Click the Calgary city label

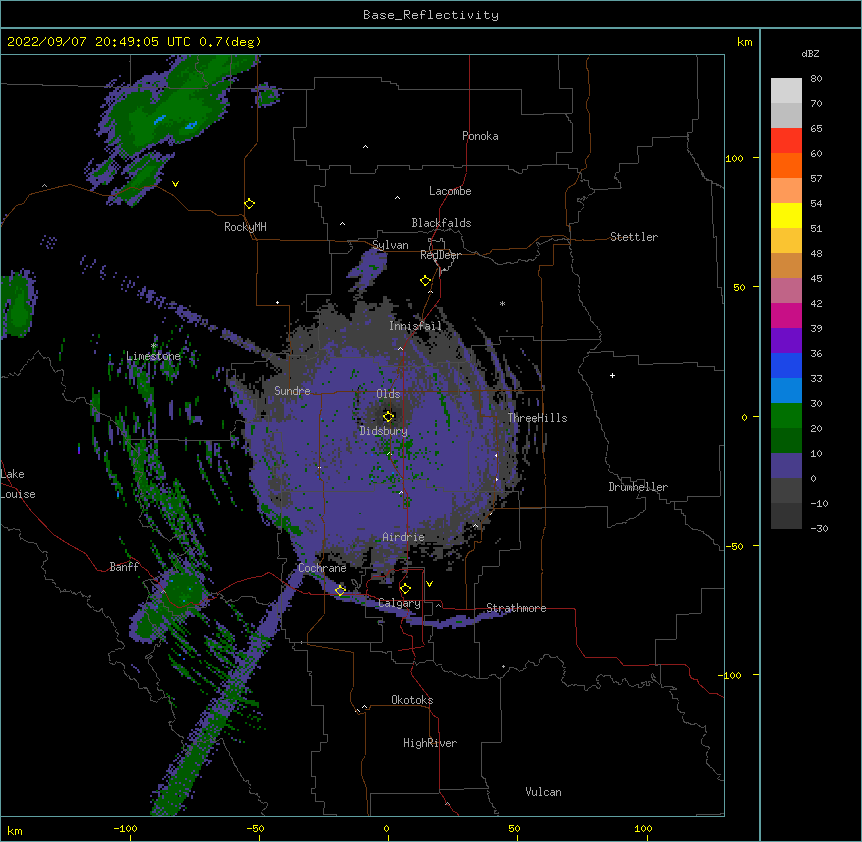[x=400, y=603]
